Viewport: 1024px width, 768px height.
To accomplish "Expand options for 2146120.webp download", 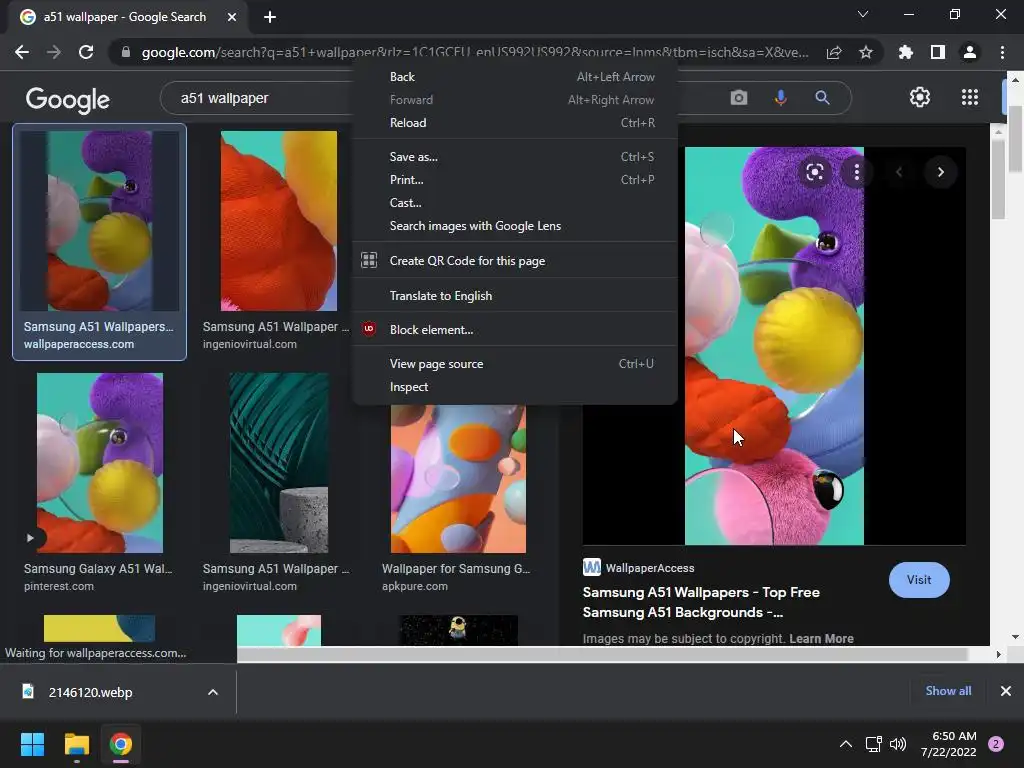I will 213,692.
